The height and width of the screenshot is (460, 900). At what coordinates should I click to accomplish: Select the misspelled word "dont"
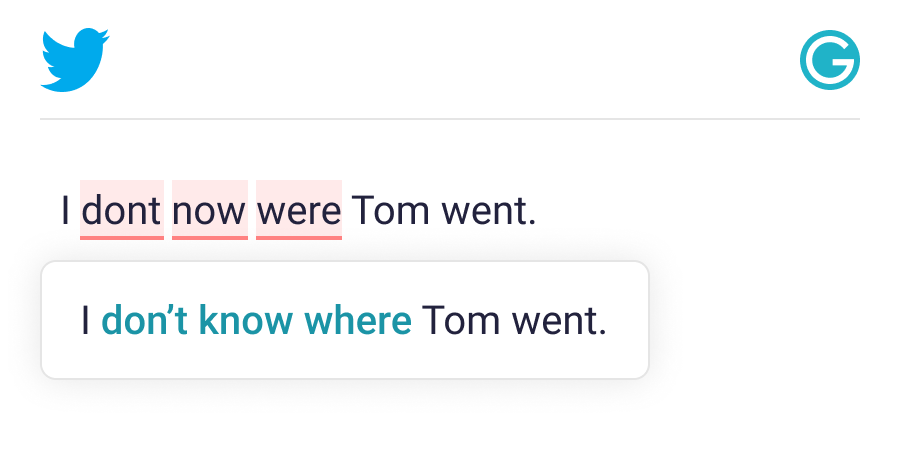click(121, 211)
